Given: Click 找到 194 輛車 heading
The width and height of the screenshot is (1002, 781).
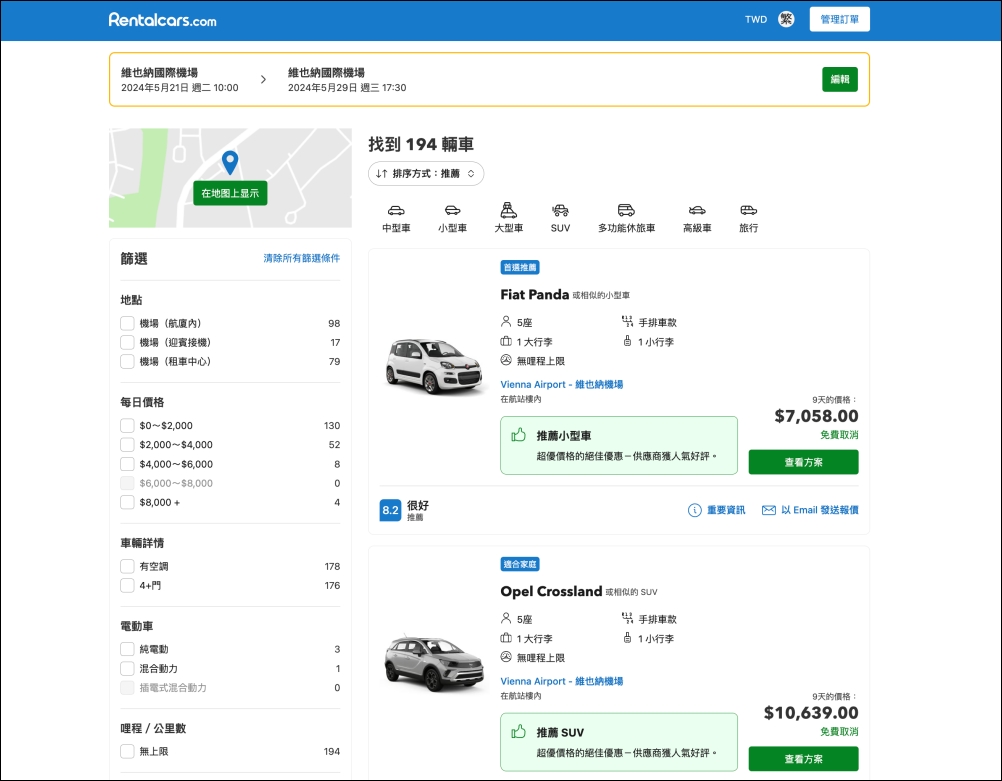Looking at the screenshot, I should (421, 144).
